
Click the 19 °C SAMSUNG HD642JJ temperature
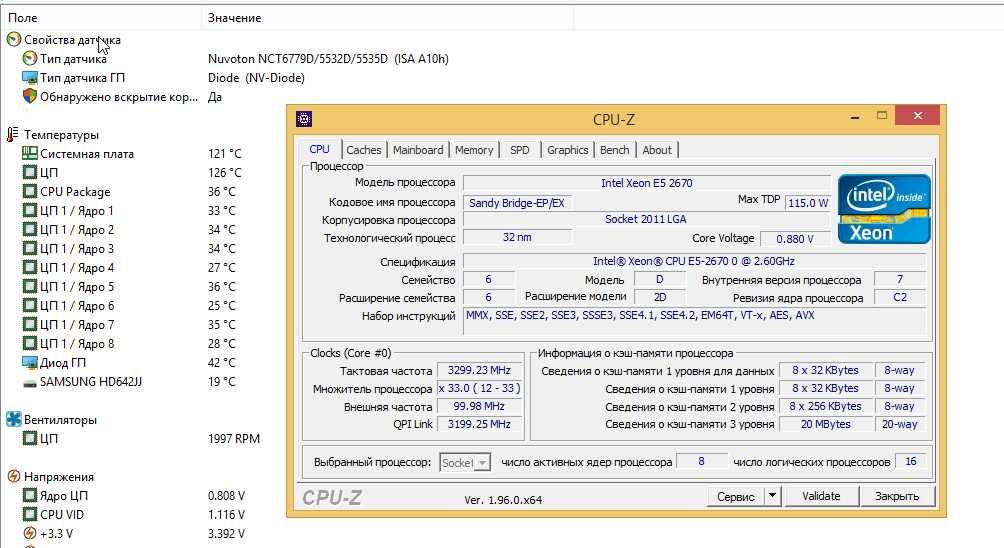222,382
